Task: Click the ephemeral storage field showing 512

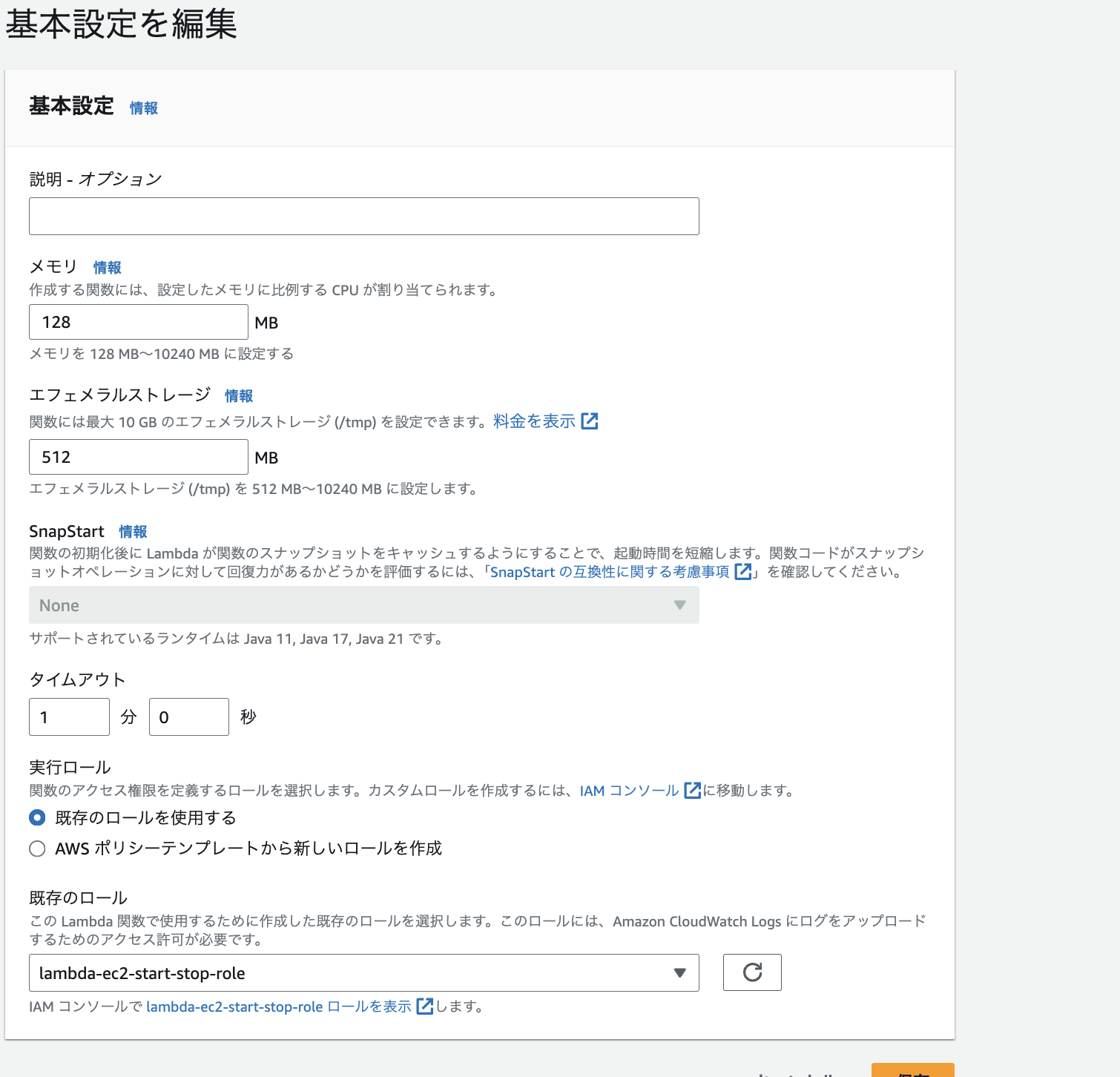Action: pos(138,457)
